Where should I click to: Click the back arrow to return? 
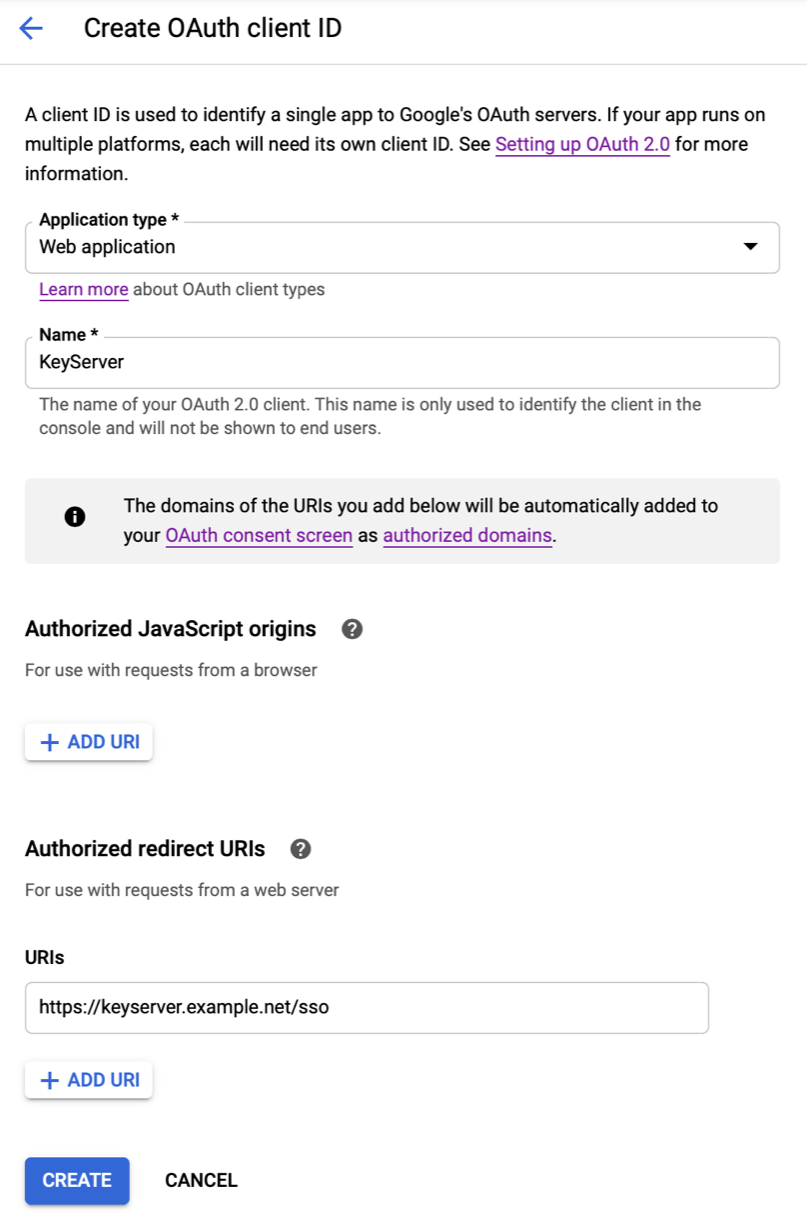(30, 28)
